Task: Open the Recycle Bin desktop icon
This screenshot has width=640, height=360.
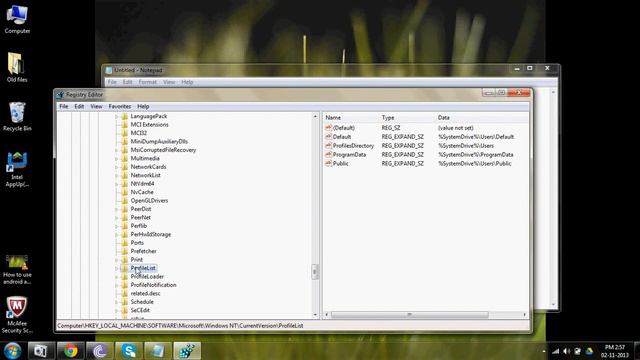Action: tap(17, 117)
